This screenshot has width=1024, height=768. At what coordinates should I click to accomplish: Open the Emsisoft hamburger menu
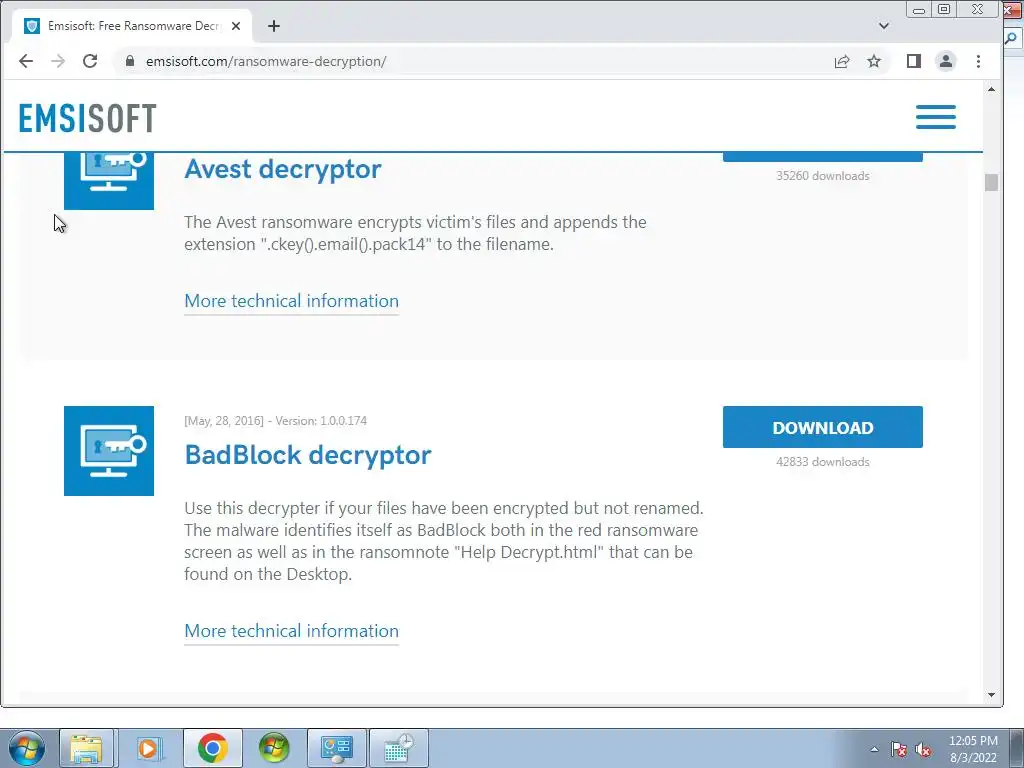936,117
